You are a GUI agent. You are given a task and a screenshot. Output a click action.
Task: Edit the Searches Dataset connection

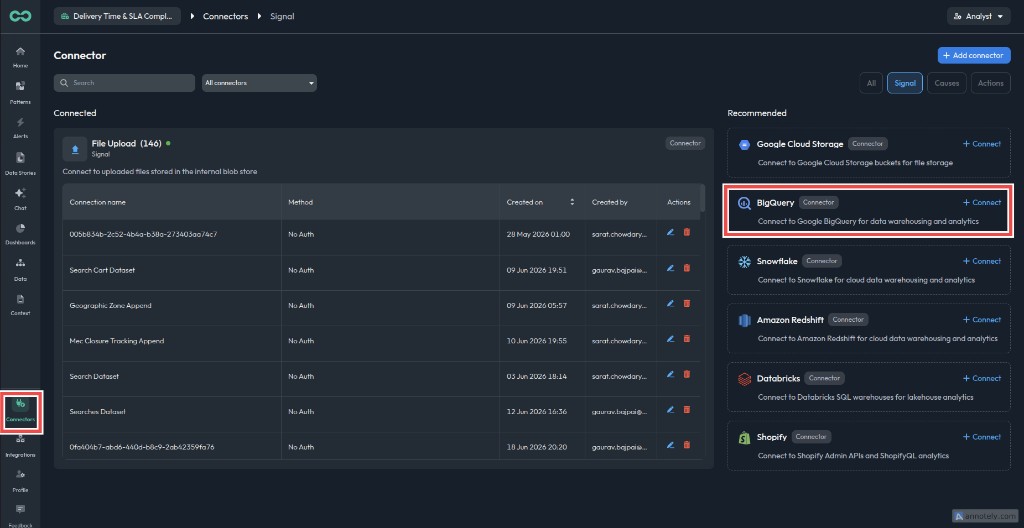click(x=670, y=410)
